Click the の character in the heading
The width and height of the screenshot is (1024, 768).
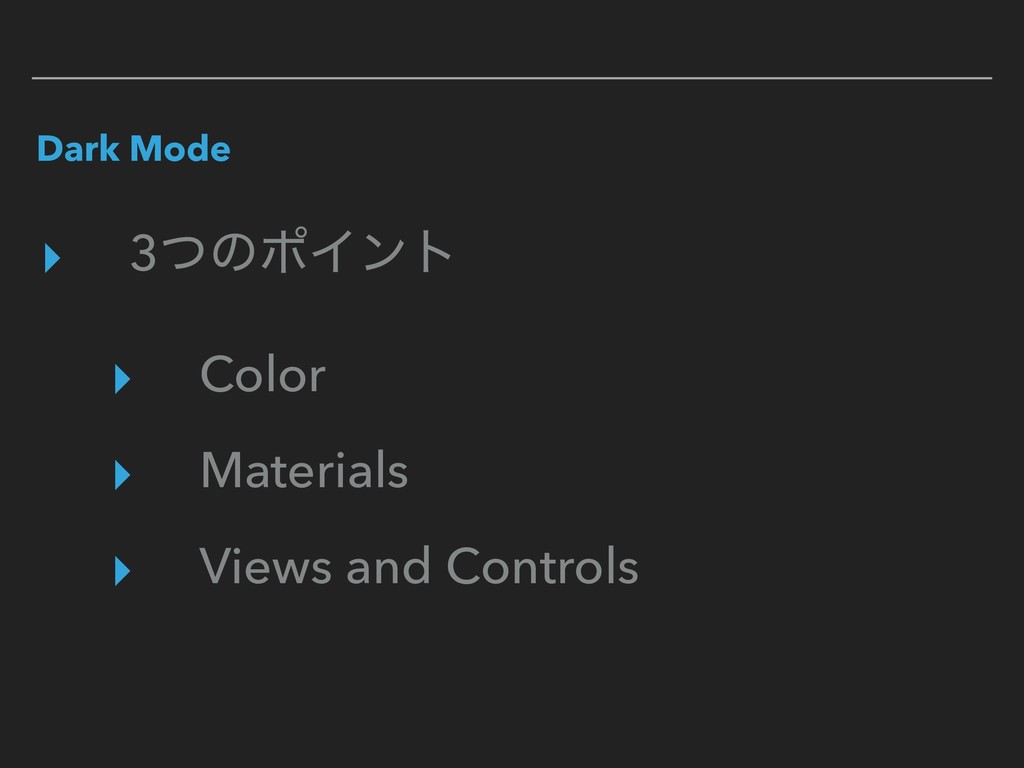pos(233,253)
